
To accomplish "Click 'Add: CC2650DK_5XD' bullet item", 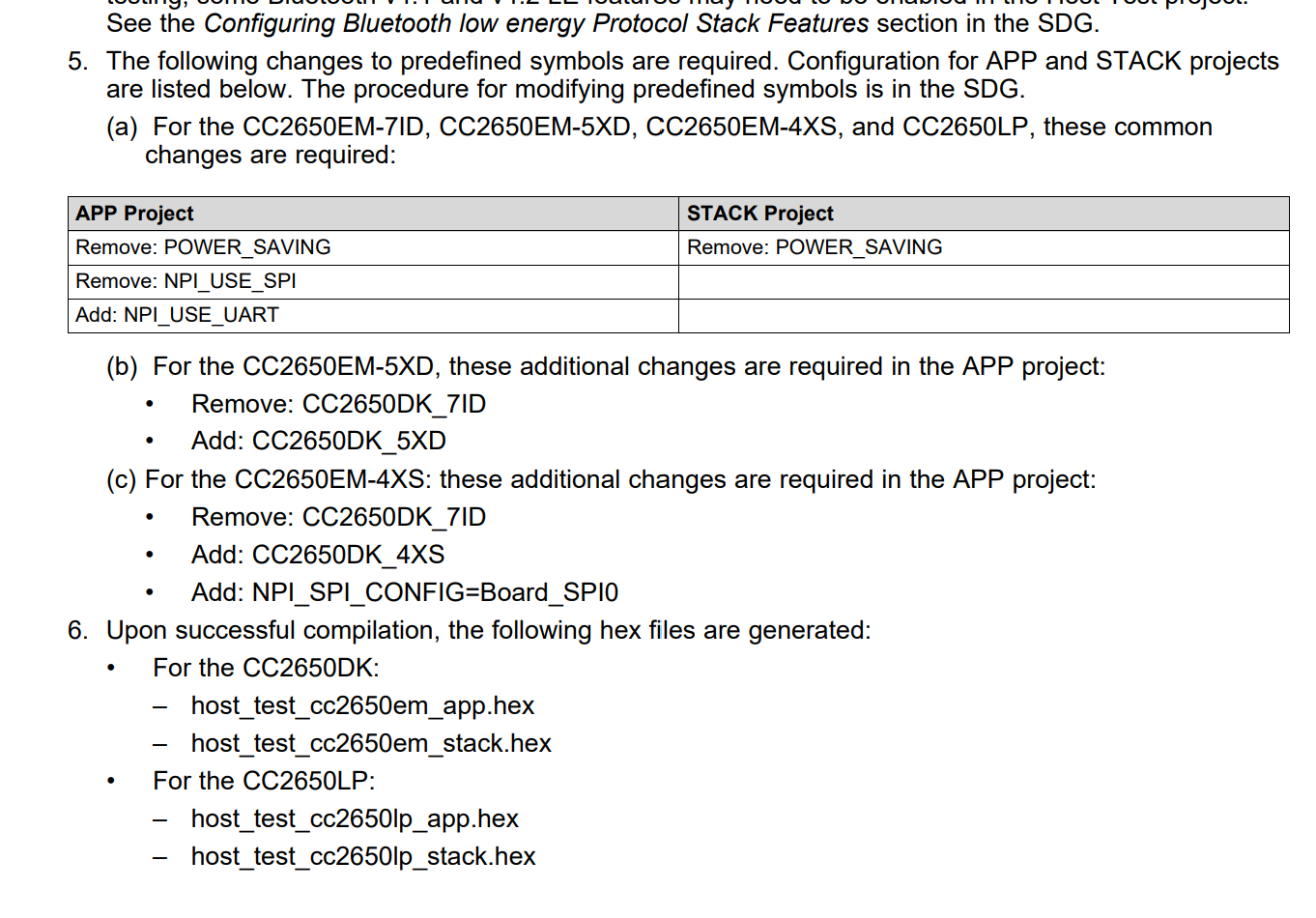I will (318, 441).
